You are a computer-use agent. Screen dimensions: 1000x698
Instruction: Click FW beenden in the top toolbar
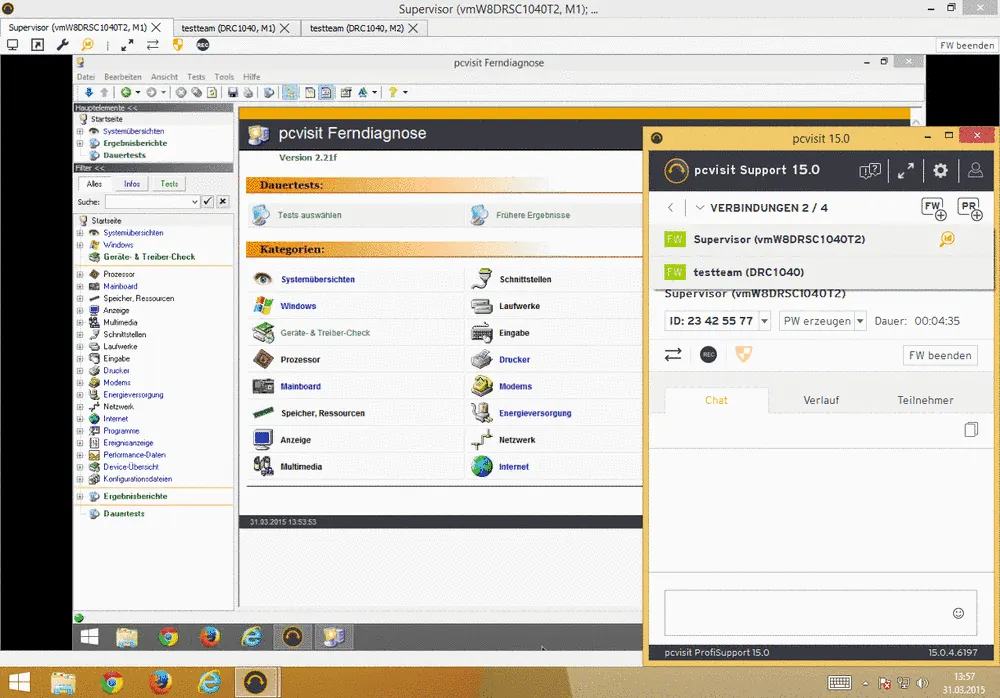(966, 45)
